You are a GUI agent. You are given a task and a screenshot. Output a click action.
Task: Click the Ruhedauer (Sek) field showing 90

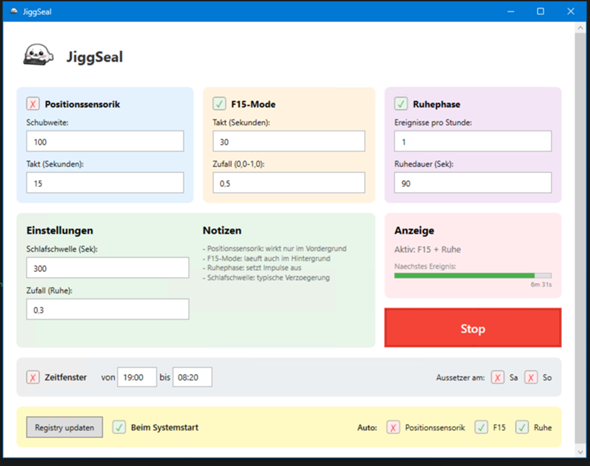[473, 183]
